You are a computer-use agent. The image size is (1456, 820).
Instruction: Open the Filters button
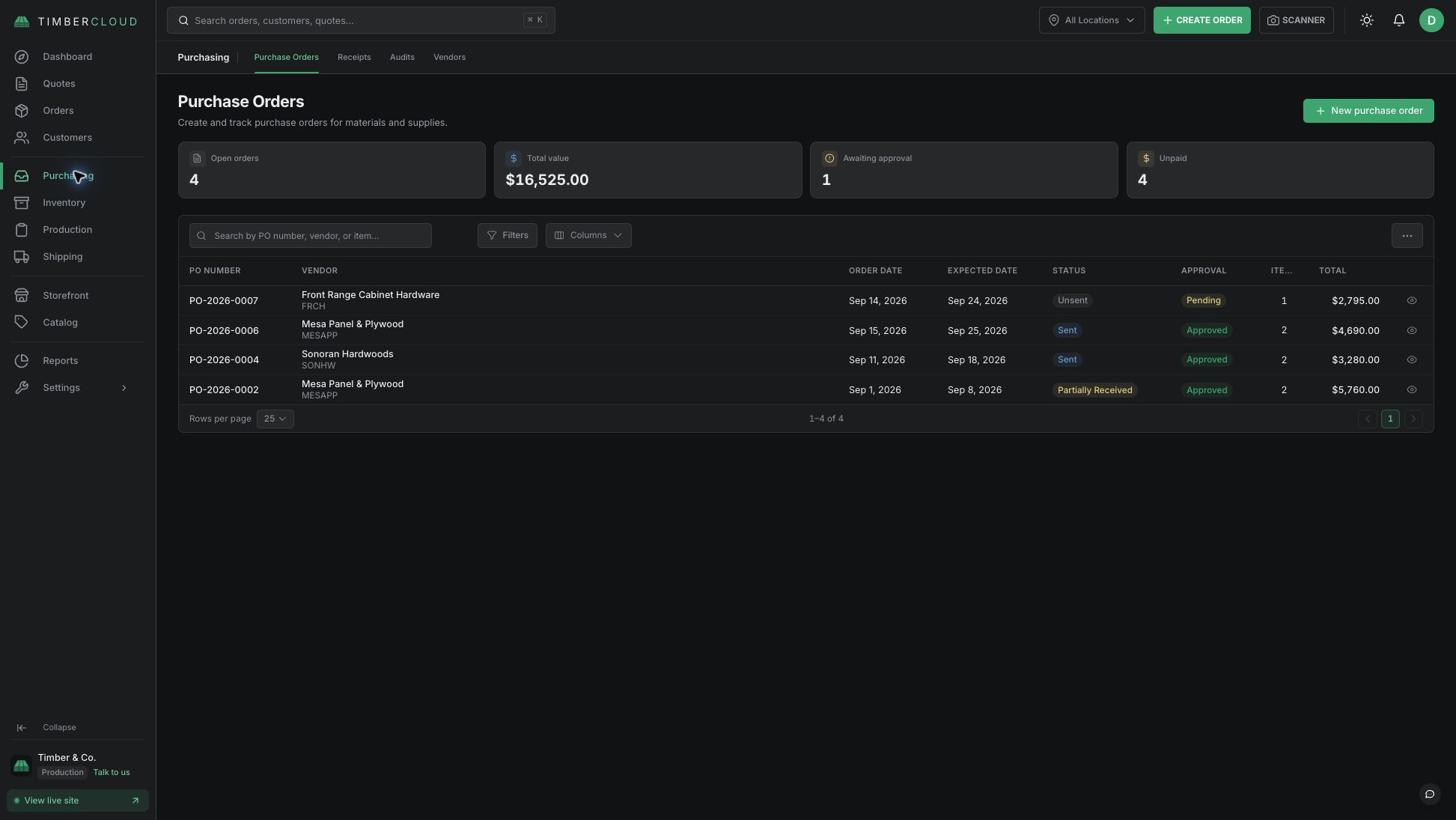508,235
